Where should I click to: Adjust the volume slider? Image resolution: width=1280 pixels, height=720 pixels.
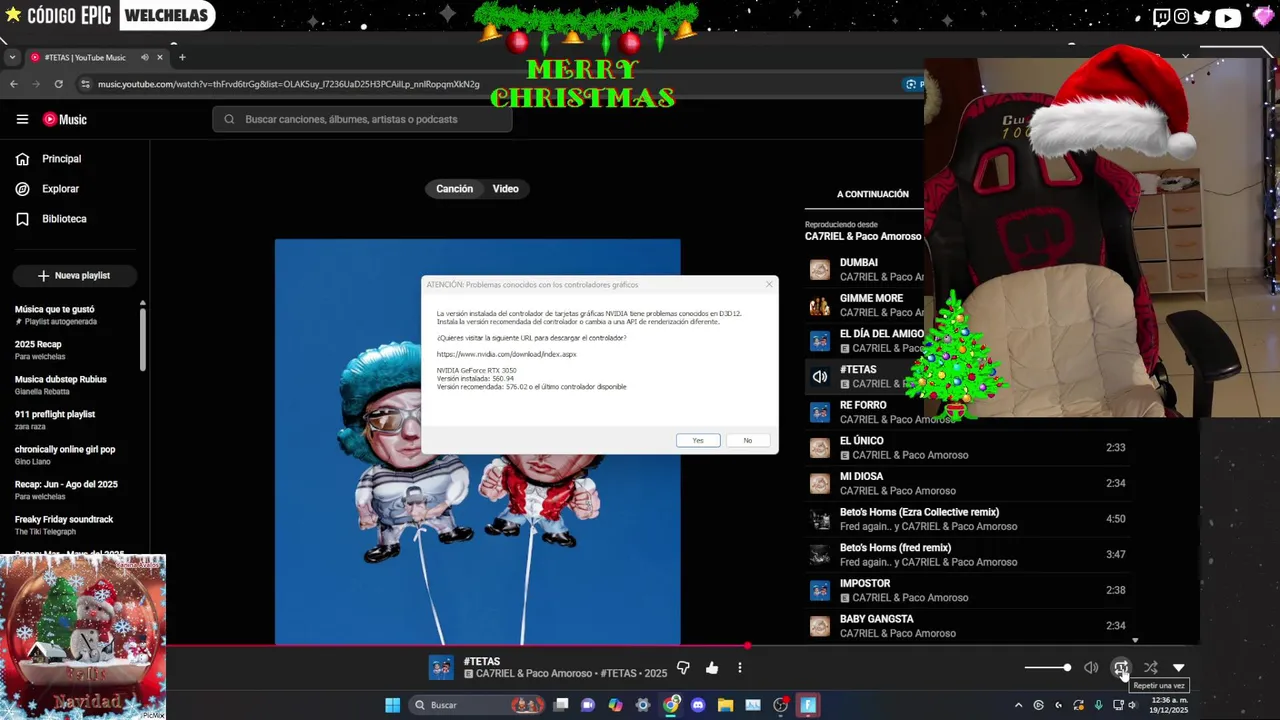click(1047, 668)
